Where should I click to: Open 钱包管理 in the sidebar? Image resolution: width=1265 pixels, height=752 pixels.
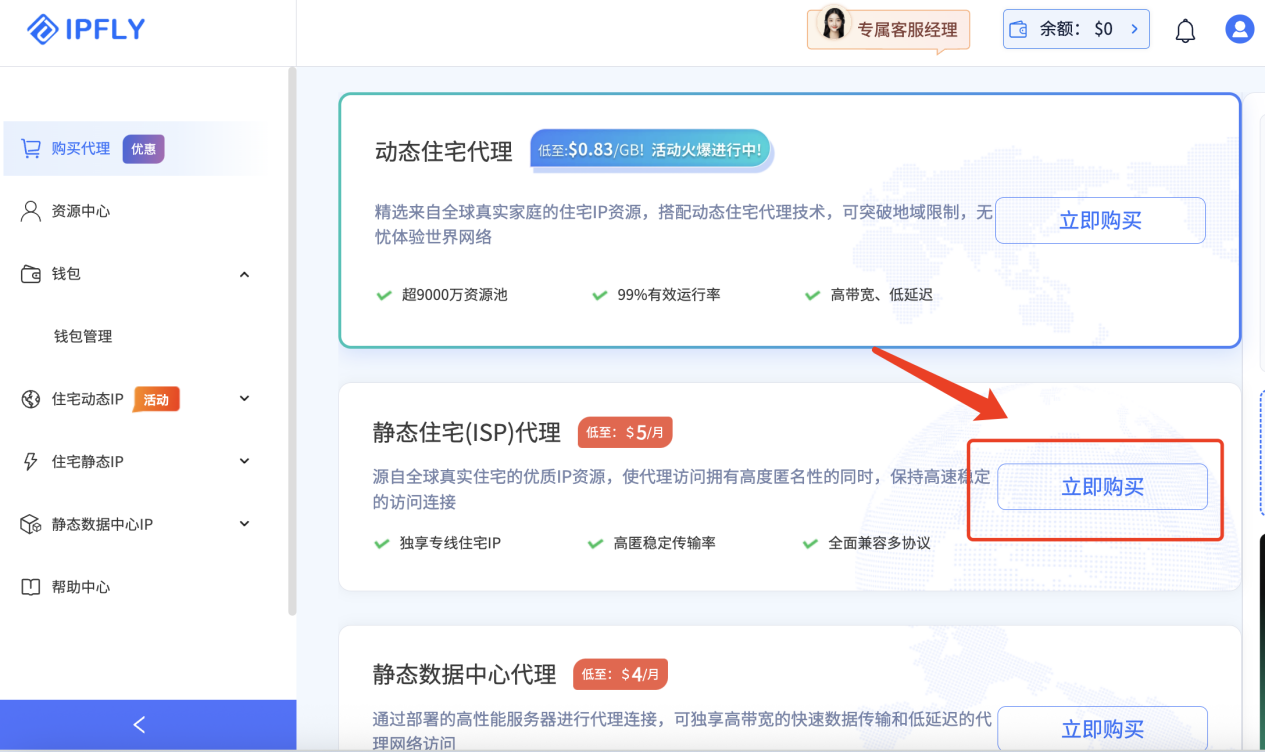(x=83, y=336)
